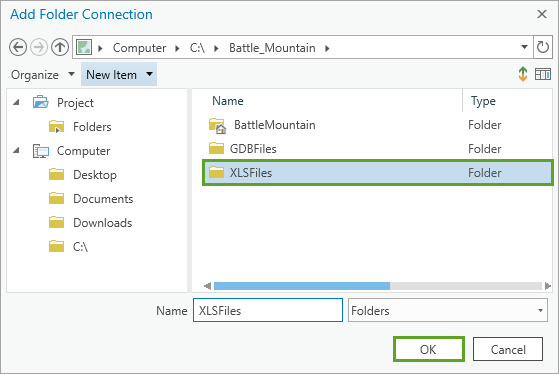
Task: Click the scroll right arrow
Action: [548, 286]
